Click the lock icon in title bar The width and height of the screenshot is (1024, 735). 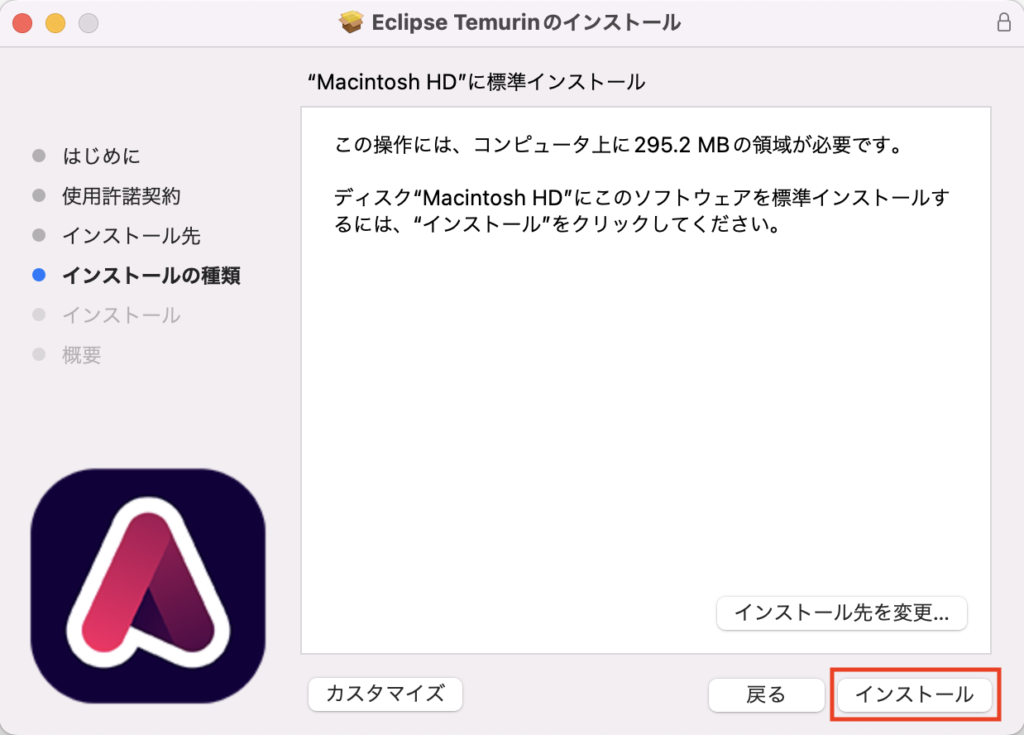tap(1004, 22)
